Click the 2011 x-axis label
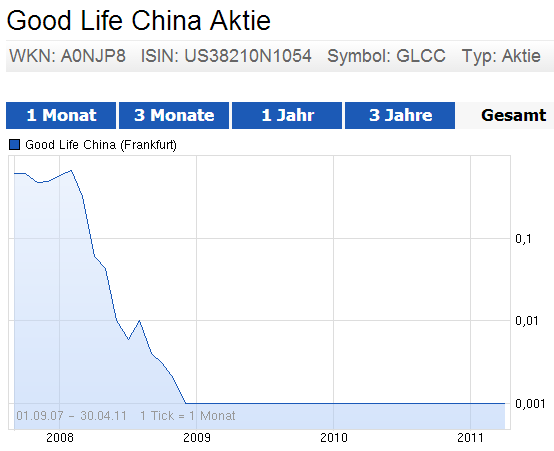The width and height of the screenshot is (554, 451). click(471, 438)
